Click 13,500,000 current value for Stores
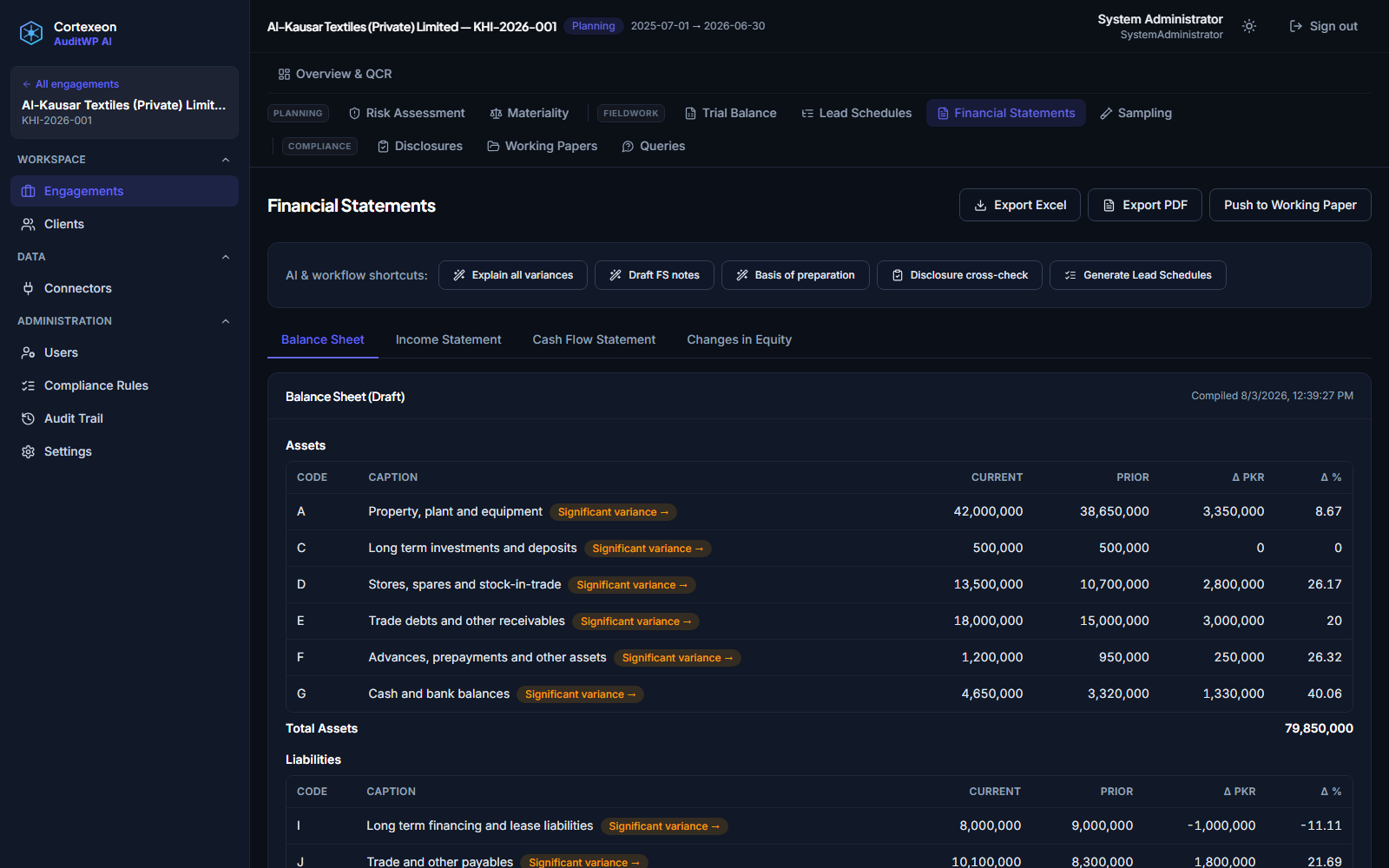The width and height of the screenshot is (1389, 868). (988, 584)
